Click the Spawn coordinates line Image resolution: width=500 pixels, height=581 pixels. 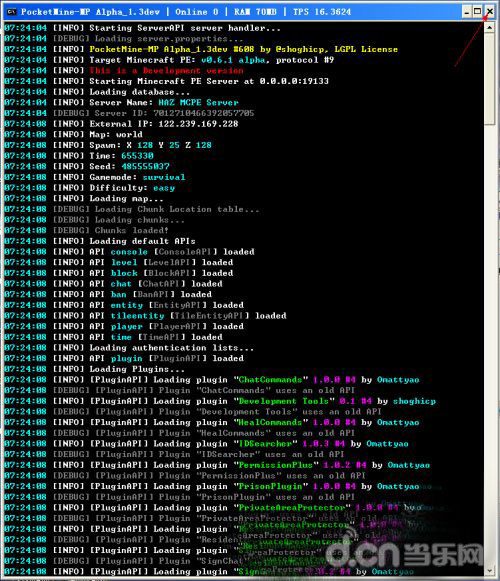[108, 145]
